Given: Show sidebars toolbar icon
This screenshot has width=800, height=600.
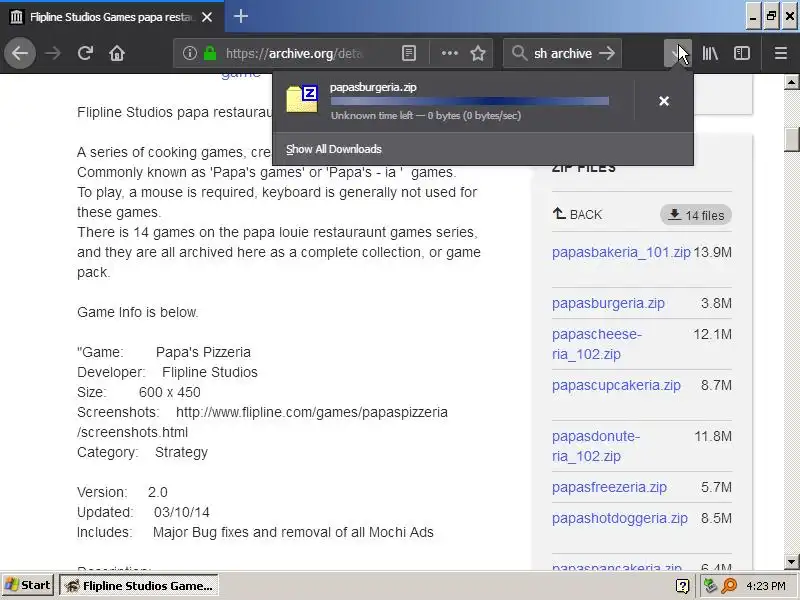Looking at the screenshot, I should 741,53.
